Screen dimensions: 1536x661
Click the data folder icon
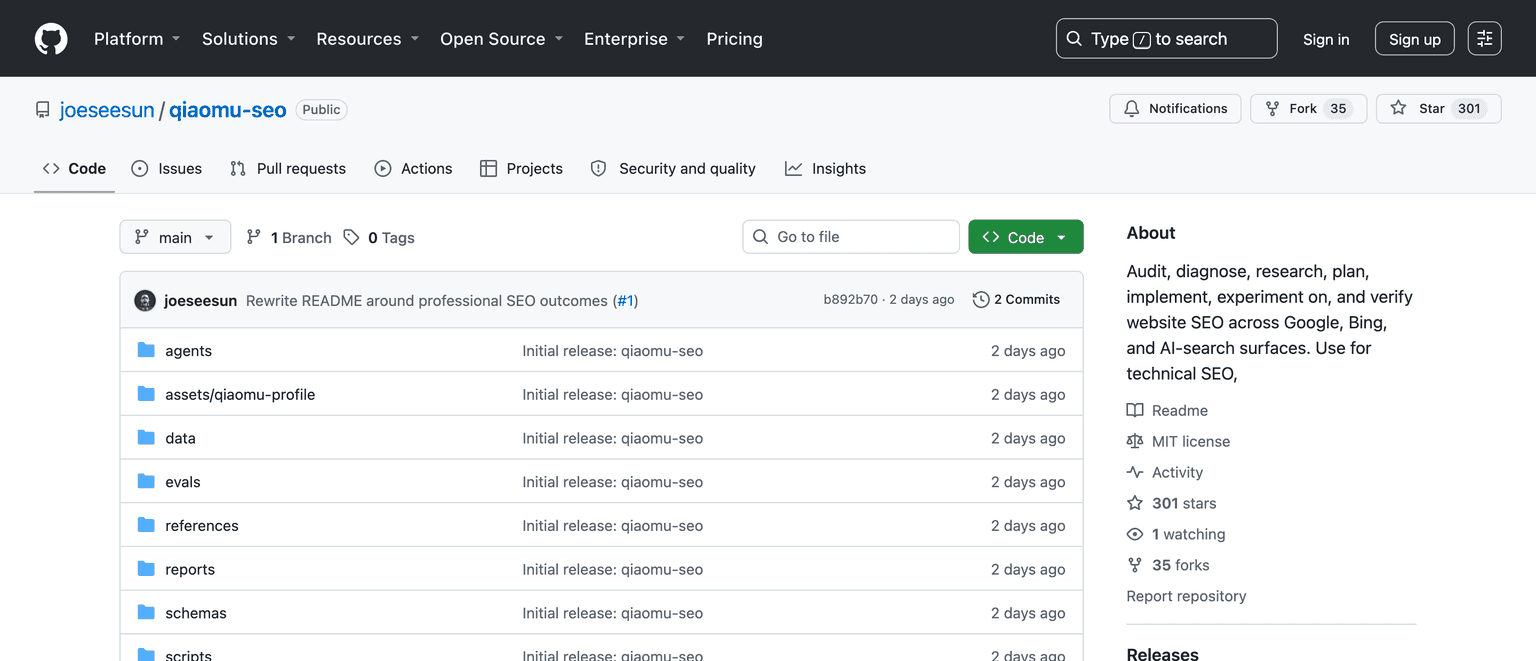point(146,437)
